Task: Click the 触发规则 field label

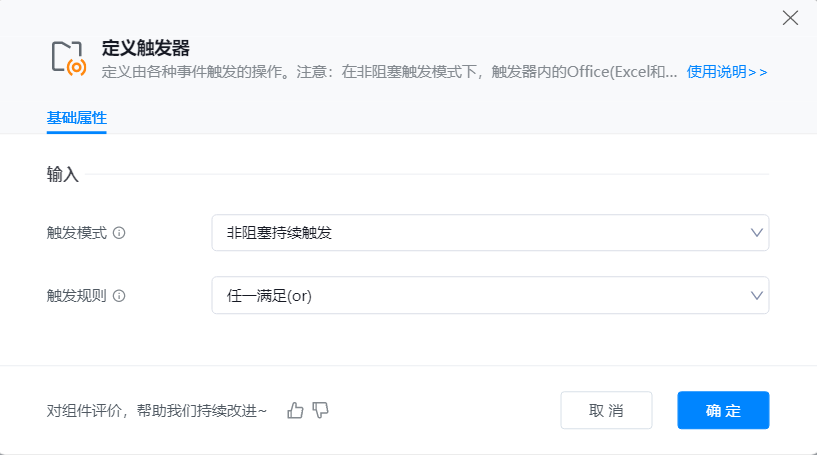Action: [77, 296]
